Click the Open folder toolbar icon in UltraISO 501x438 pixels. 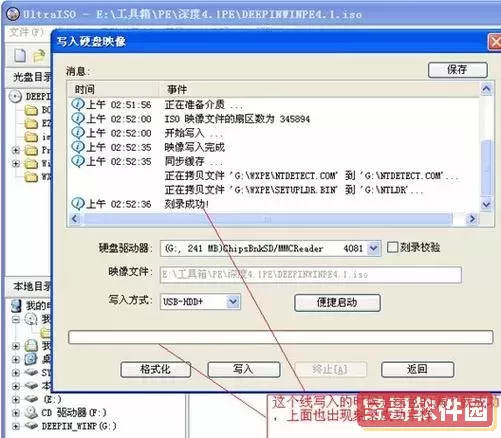click(x=39, y=55)
